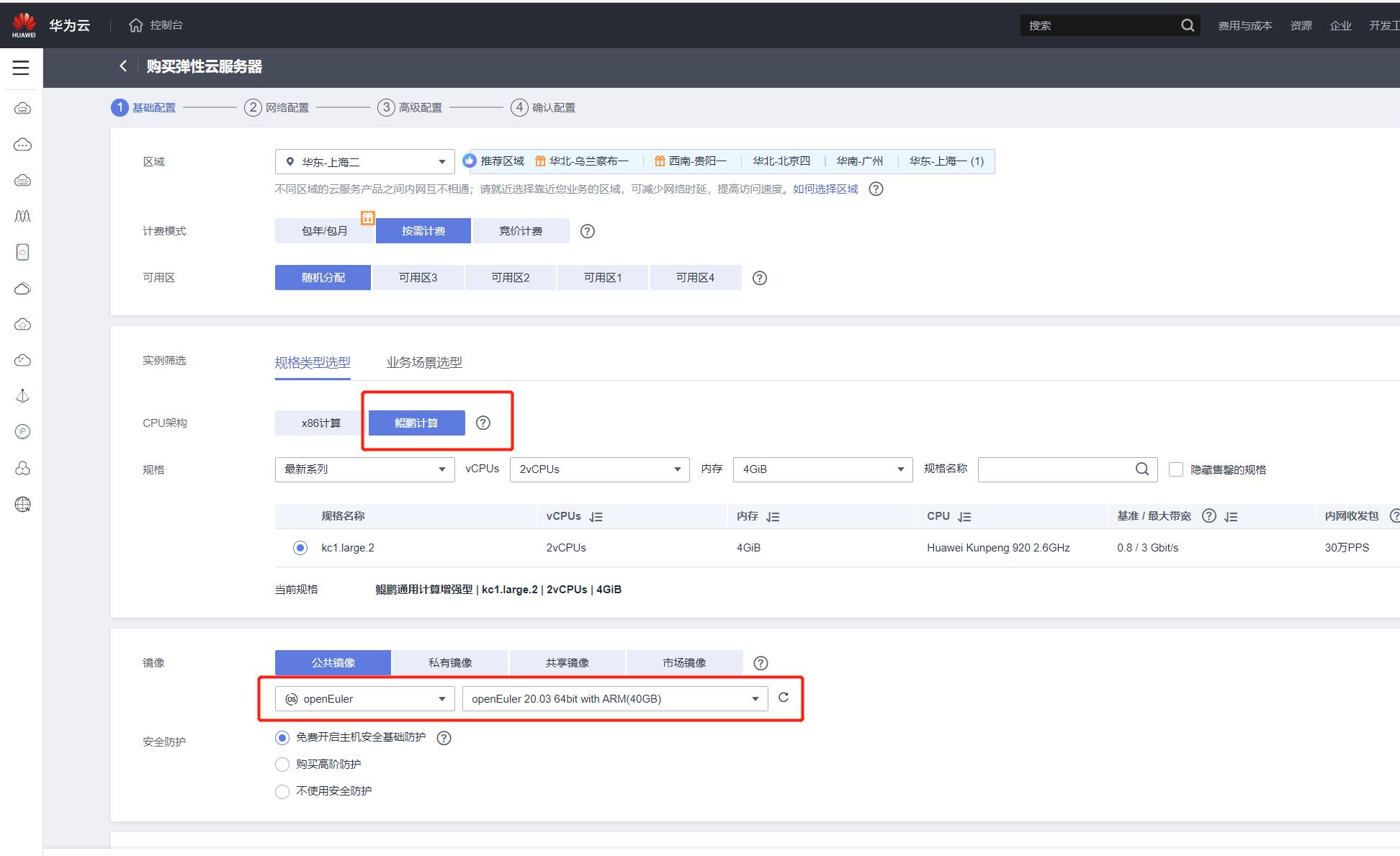
Task: Open the hamburger menu in the sidebar
Action: [21, 68]
